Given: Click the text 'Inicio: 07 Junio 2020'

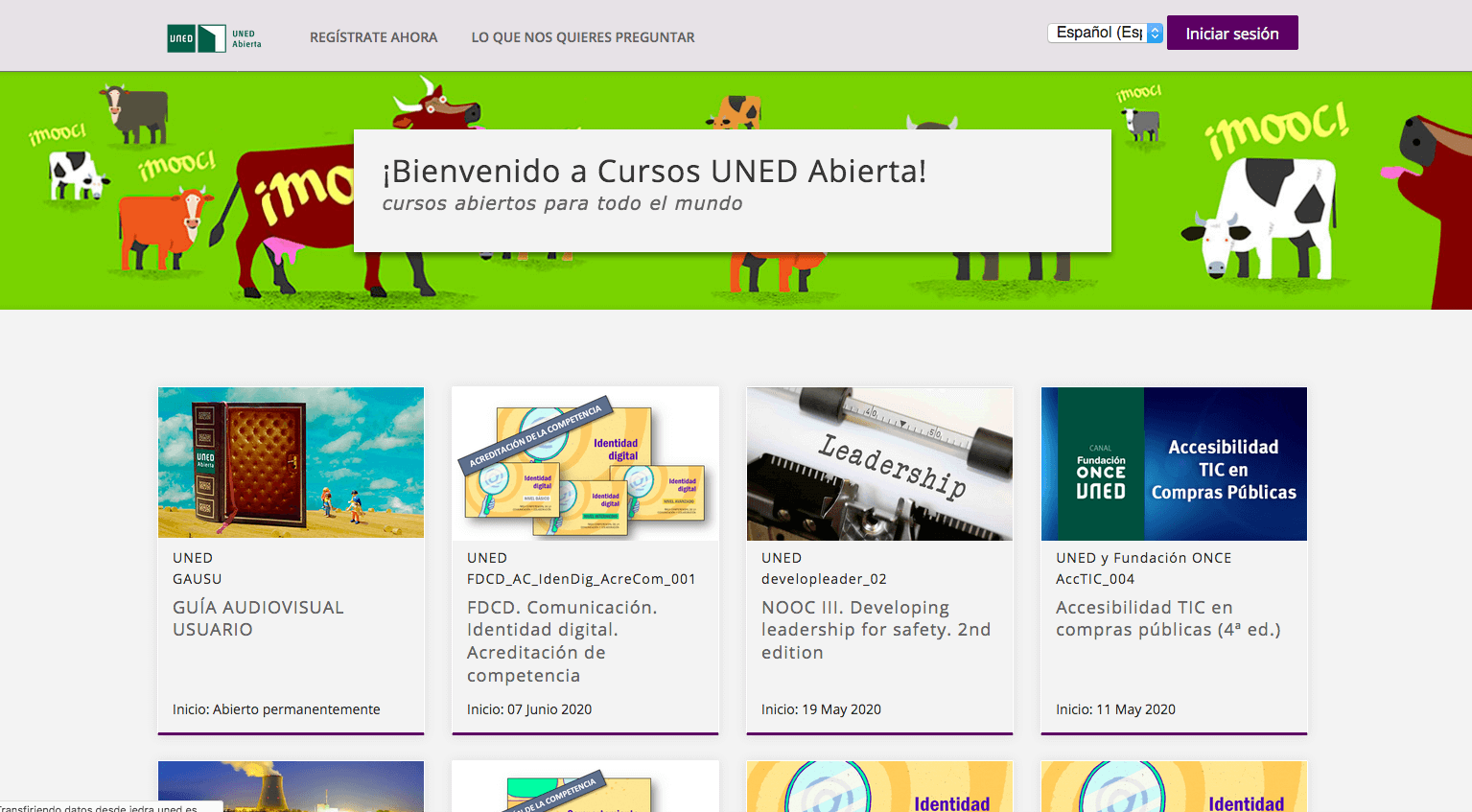Looking at the screenshot, I should (x=529, y=709).
